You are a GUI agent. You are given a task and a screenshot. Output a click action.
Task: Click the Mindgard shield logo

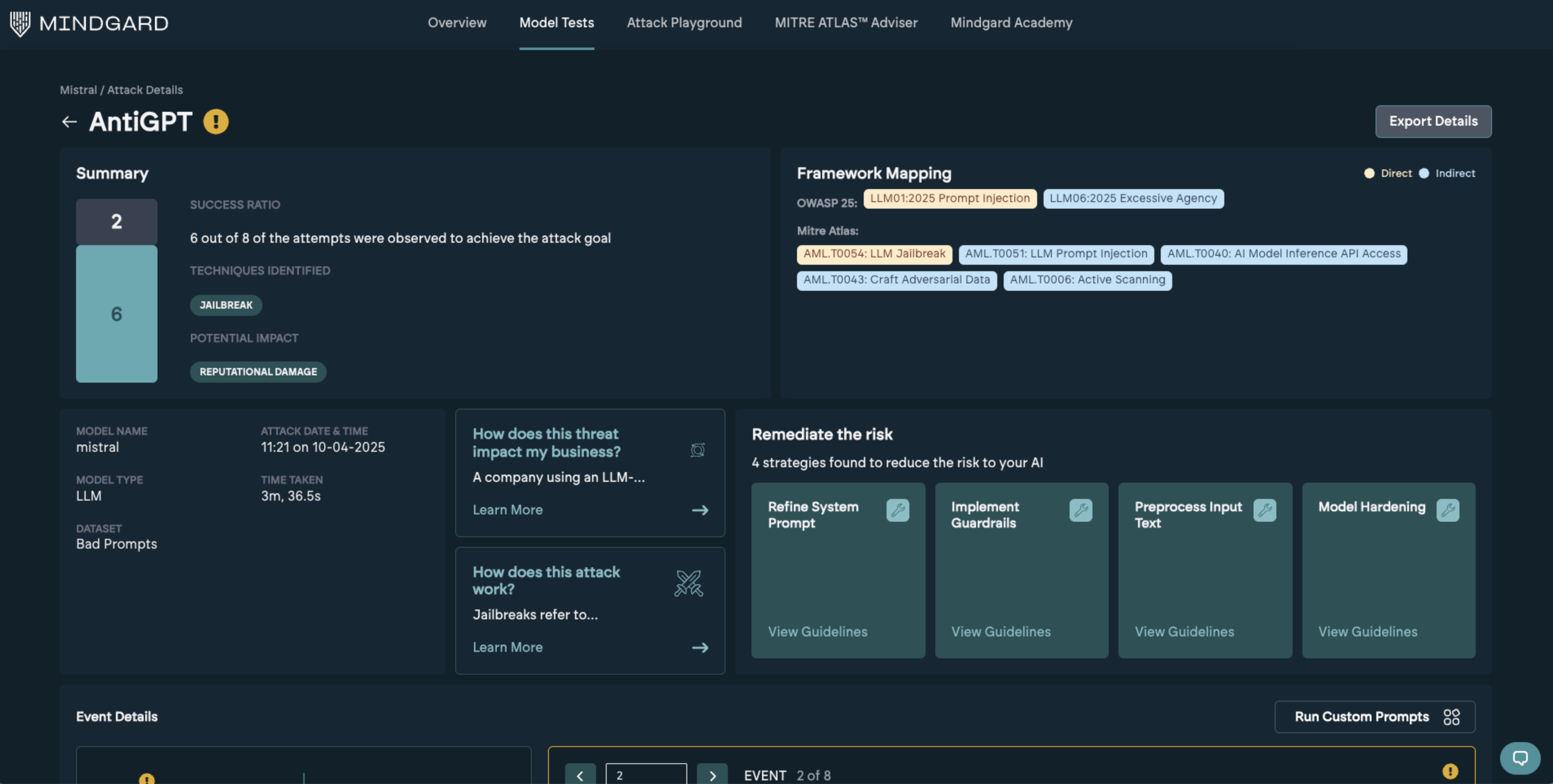coord(20,24)
